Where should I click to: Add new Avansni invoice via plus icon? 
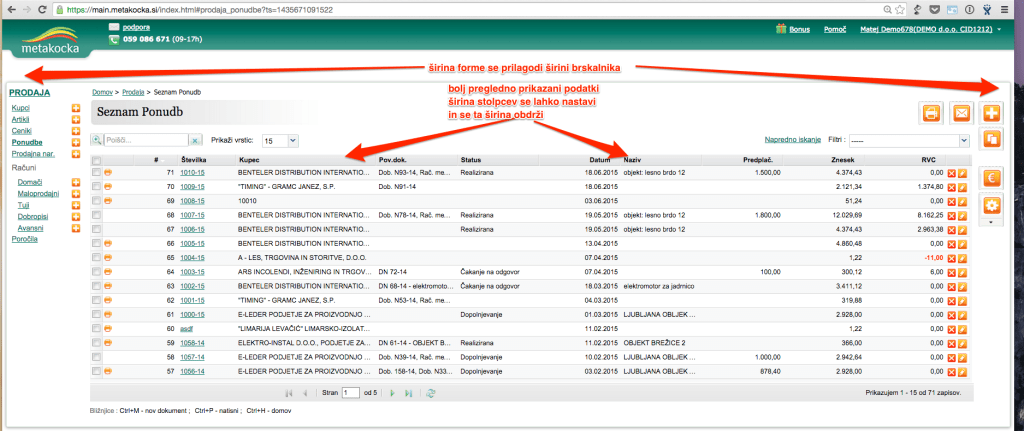click(x=76, y=228)
